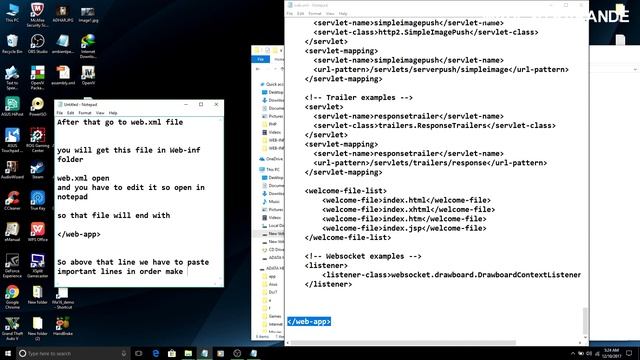Click File tab in File Explorer window
This screenshot has width=640, height=360.
click(260, 59)
